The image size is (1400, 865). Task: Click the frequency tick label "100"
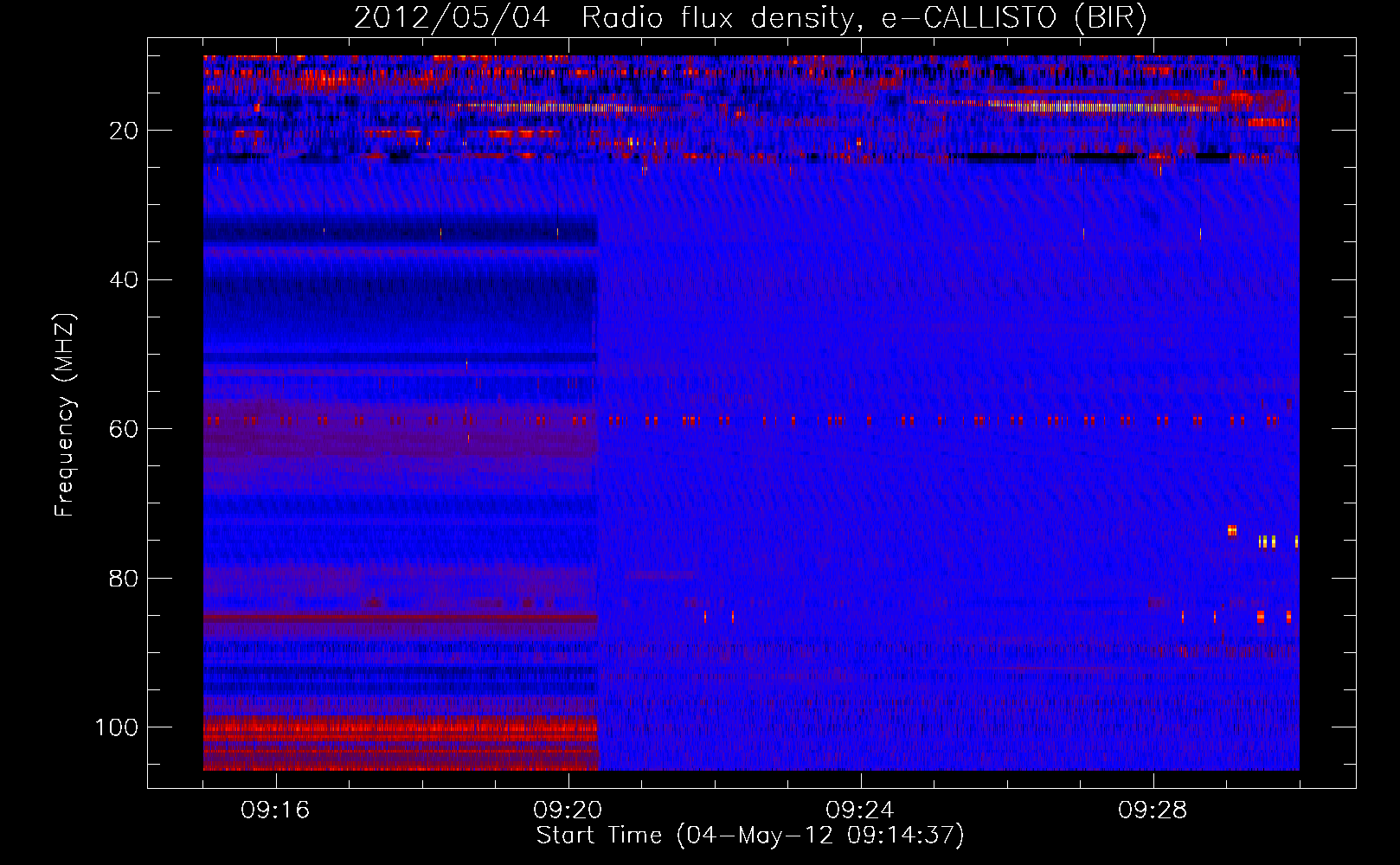tap(117, 727)
